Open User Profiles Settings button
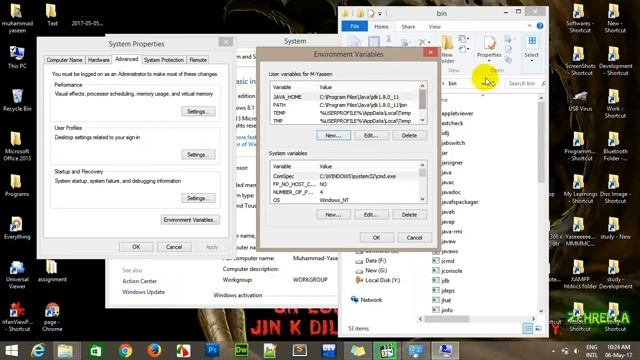Viewport: 640px width, 360px height. 198,155
